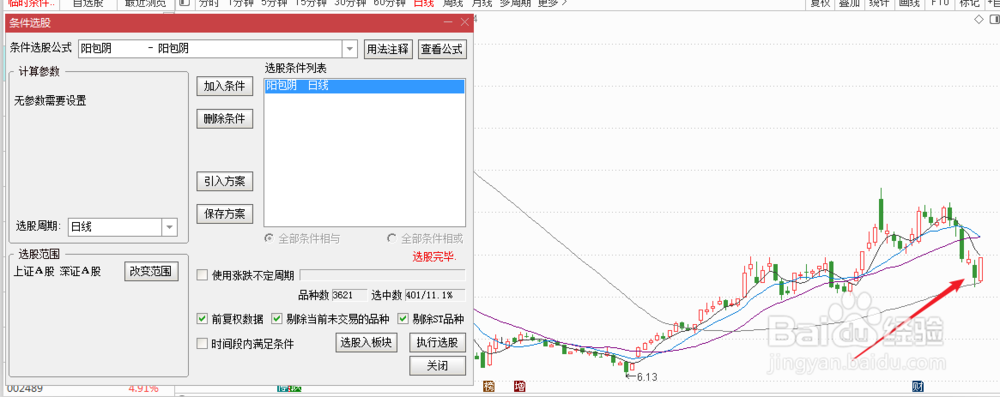Open the 条件选股公式 dropdown arrow
This screenshot has height=397, width=1000.
pos(350,49)
